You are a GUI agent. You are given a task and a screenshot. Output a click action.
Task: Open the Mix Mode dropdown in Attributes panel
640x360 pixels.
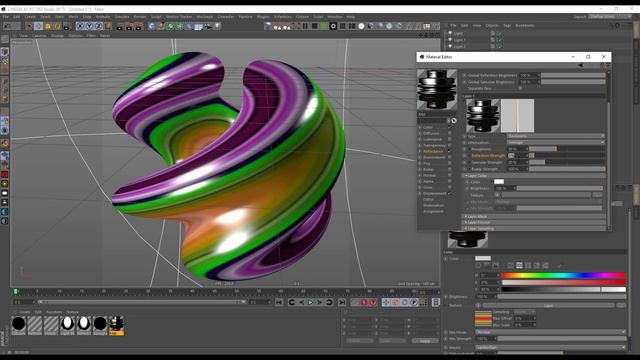pyautogui.click(x=550, y=332)
